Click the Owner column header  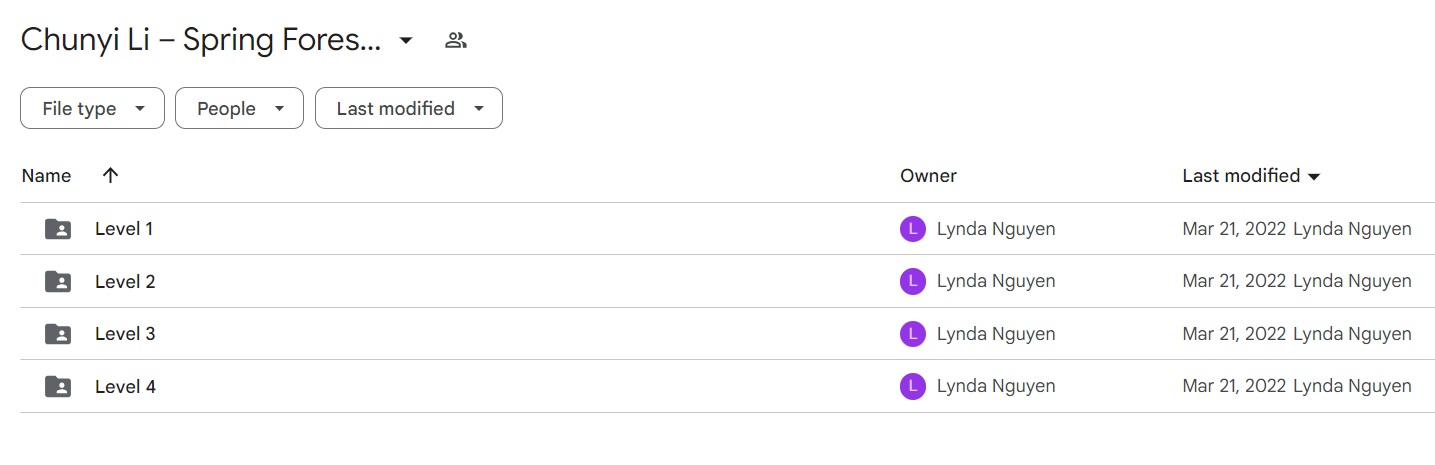(x=928, y=176)
